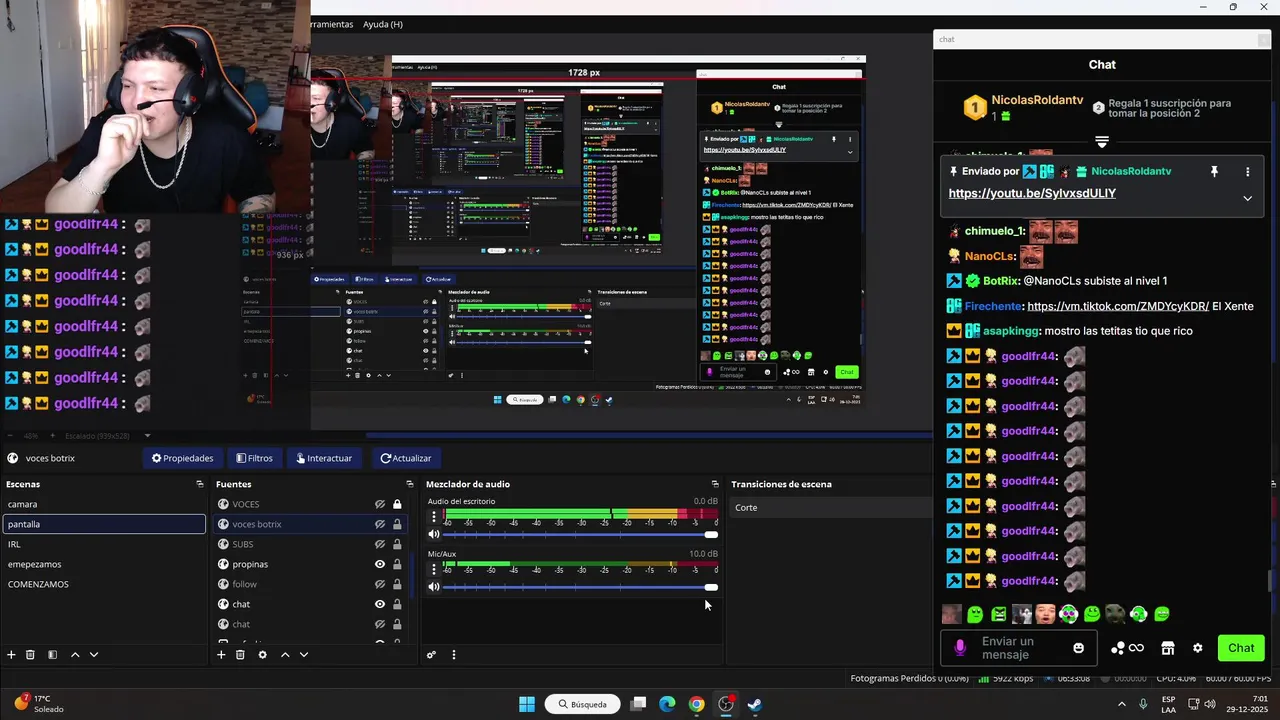This screenshot has width=1280, height=720.
Task: Show the VOCES source
Action: click(380, 504)
